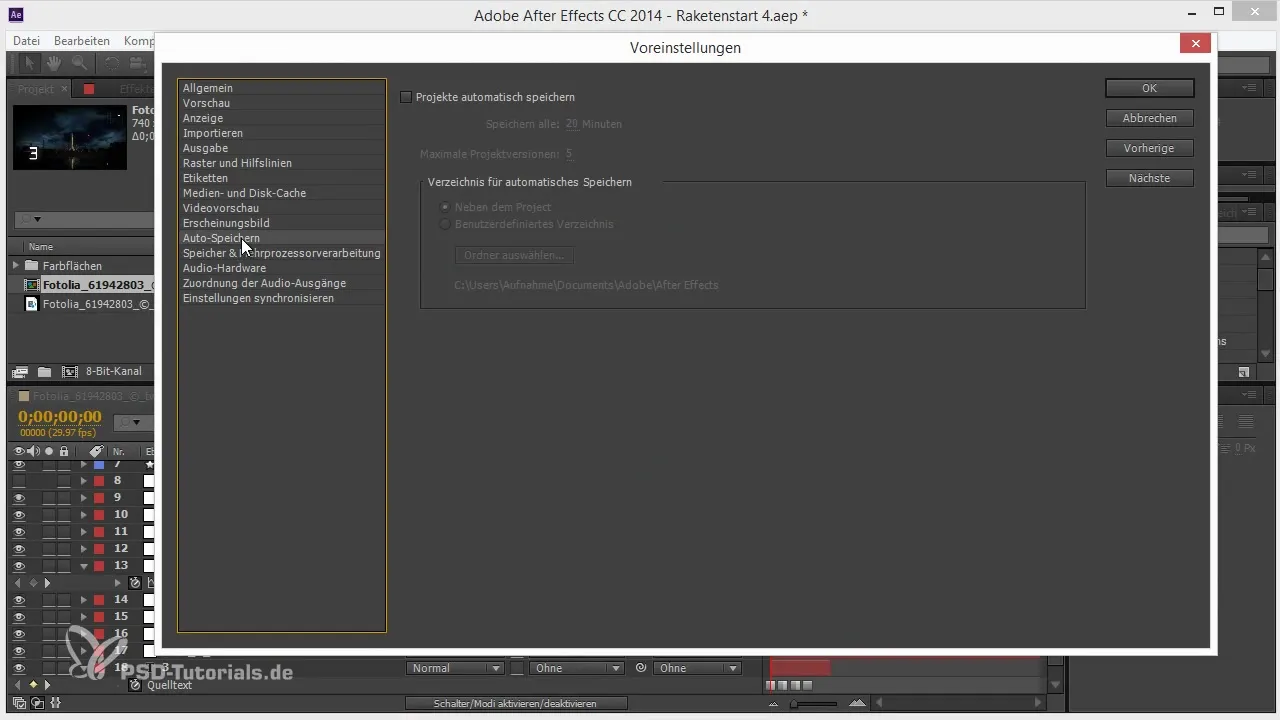
Task: Click the zoom out mountains icon in timeline
Action: [773, 704]
